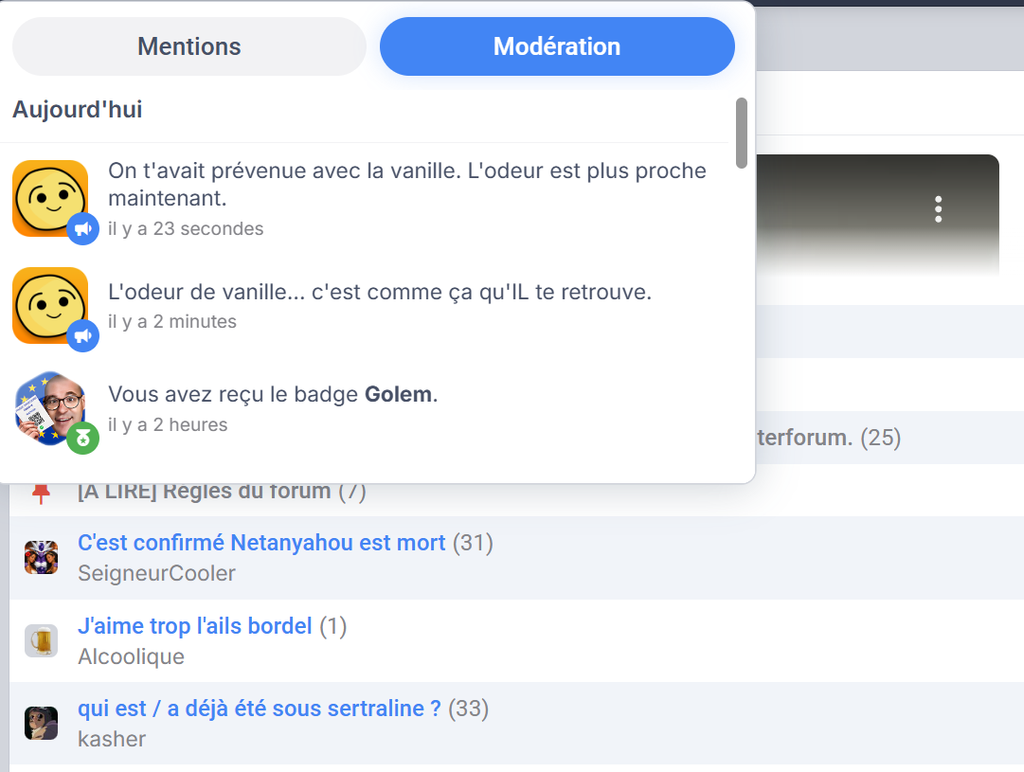1024x772 pixels.
Task: Open "[A LIRE] Règles du forum" pinned topic
Action: click(x=204, y=492)
